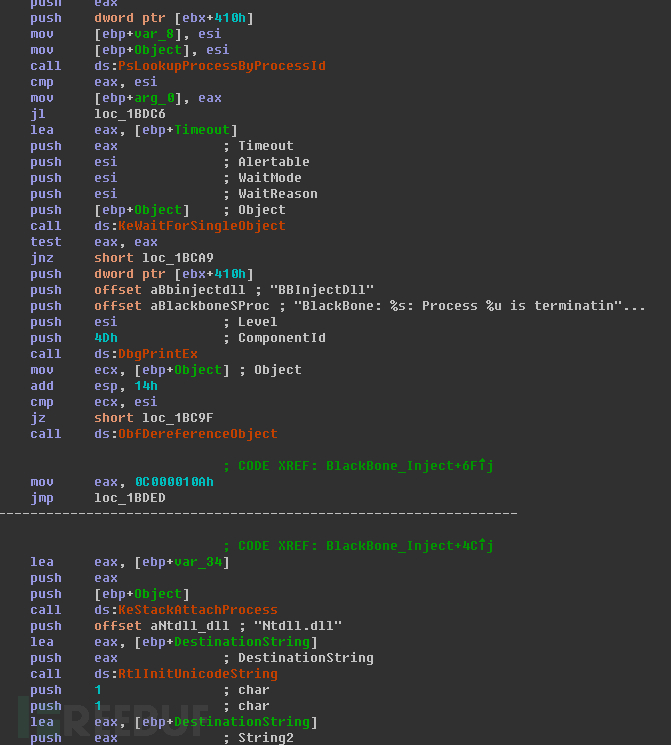Viewport: 671px width, 745px height.
Task: Click the aBlackboneSProc offset name
Action: click(210, 306)
